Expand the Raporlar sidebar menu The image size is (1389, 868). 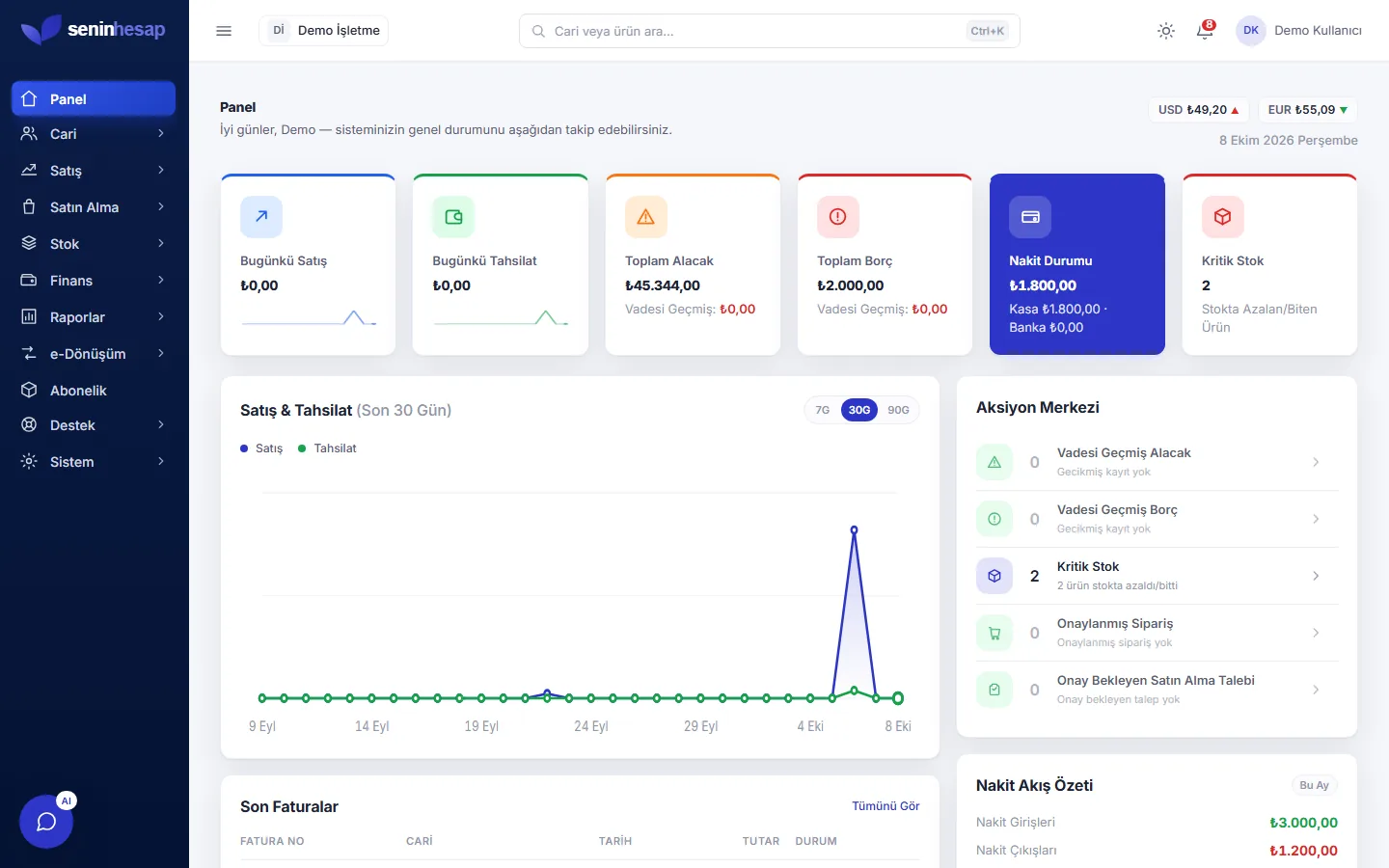pyautogui.click(x=94, y=317)
